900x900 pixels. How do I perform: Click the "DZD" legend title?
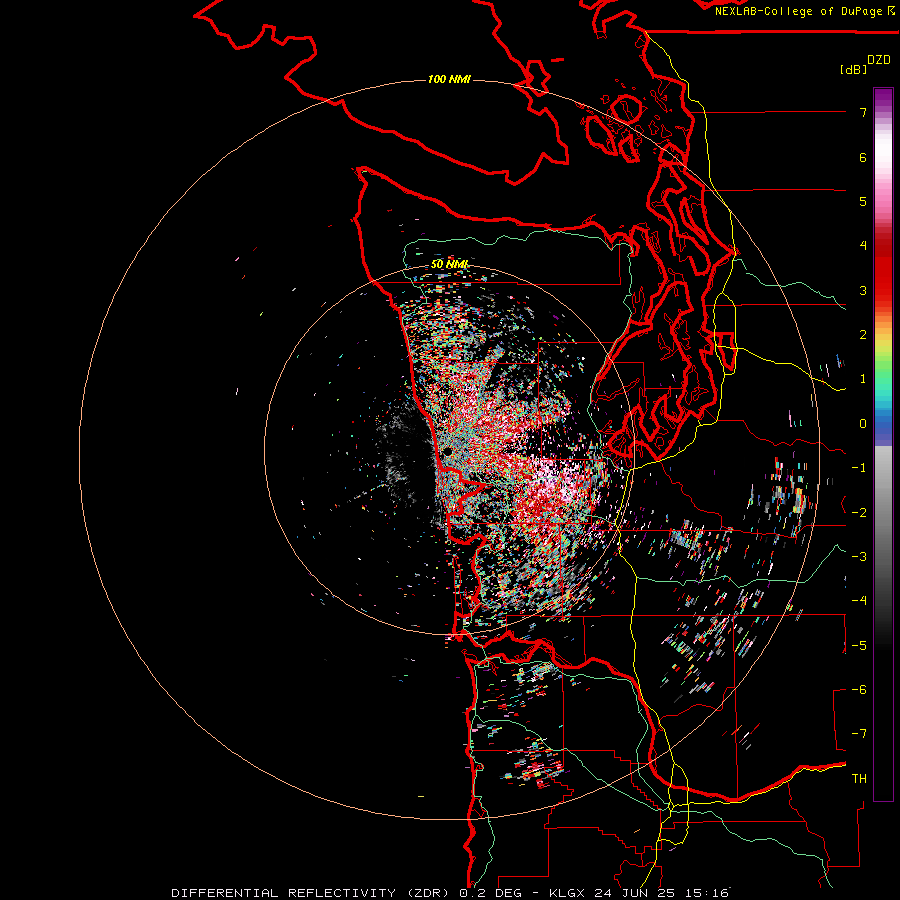879,60
